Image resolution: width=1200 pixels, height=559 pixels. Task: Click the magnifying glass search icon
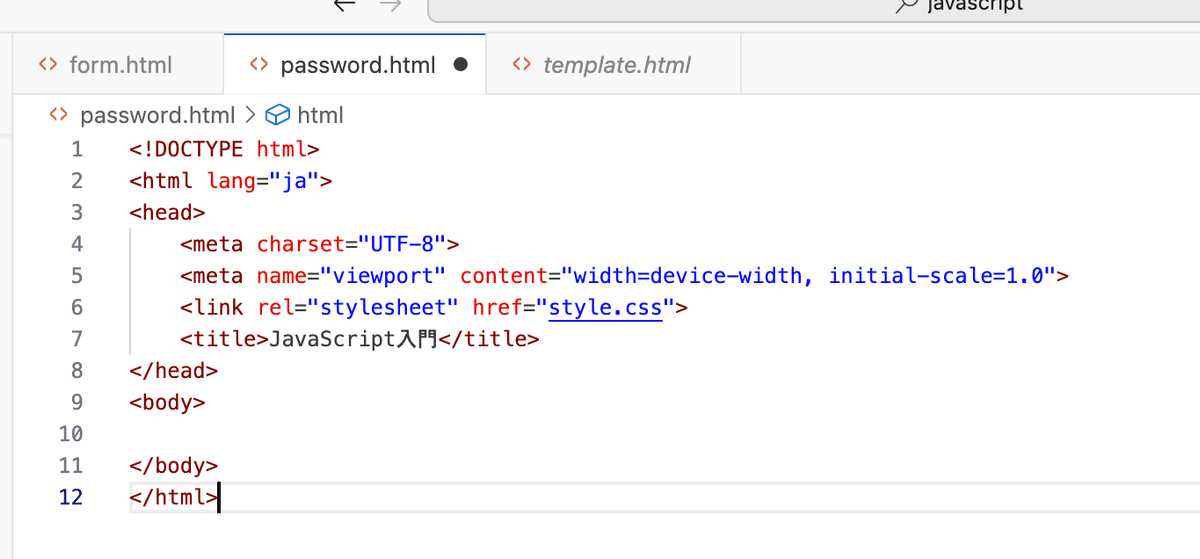[x=906, y=5]
